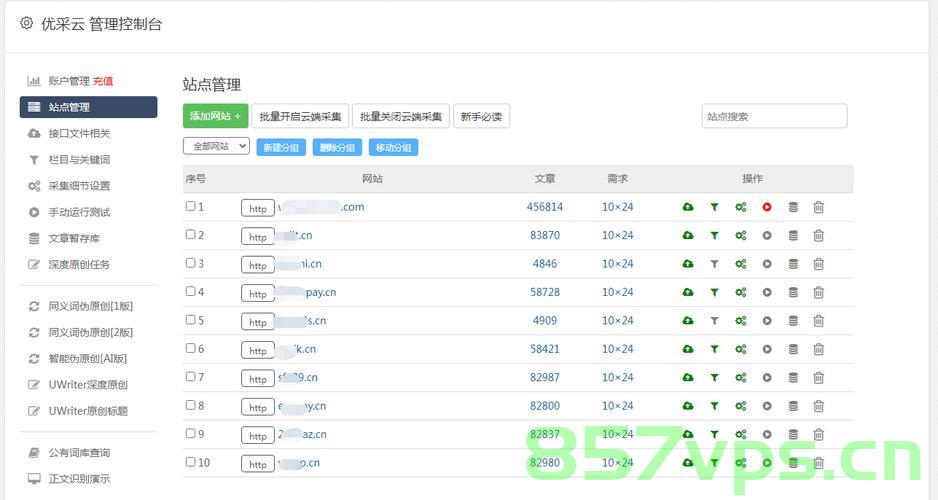Click the run icon in the 83870 row
The image size is (938, 500).
point(767,235)
